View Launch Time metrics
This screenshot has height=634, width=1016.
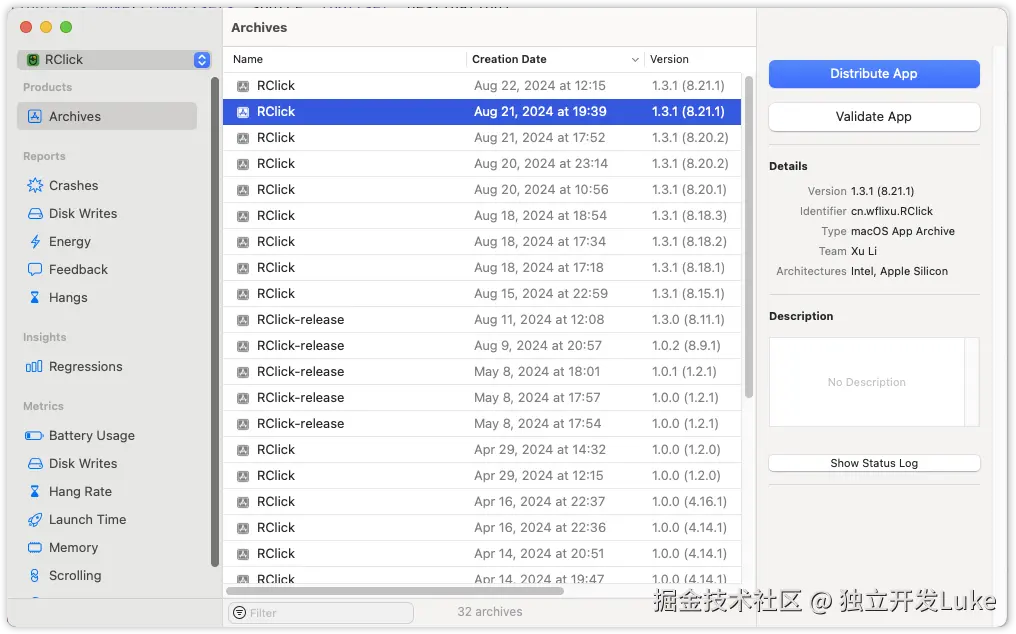(x=87, y=519)
